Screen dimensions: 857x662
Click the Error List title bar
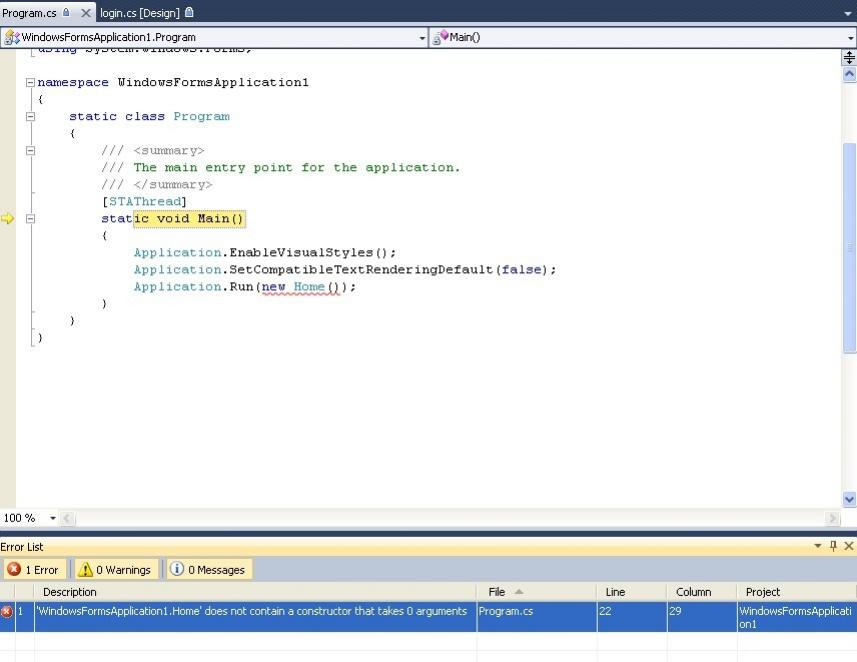pos(404,546)
